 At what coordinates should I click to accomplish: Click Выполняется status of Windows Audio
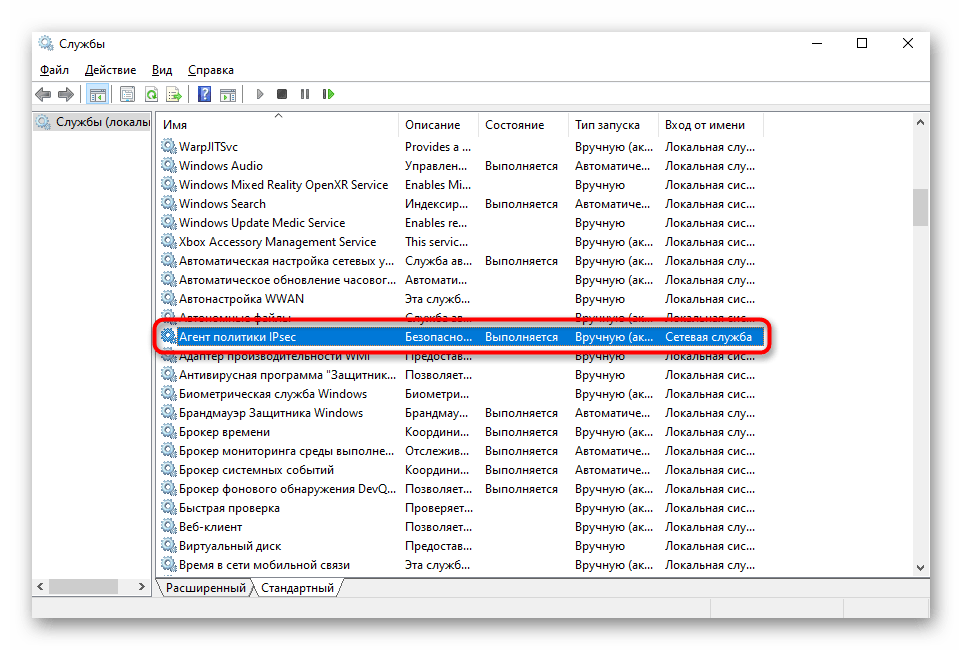[x=521, y=166]
